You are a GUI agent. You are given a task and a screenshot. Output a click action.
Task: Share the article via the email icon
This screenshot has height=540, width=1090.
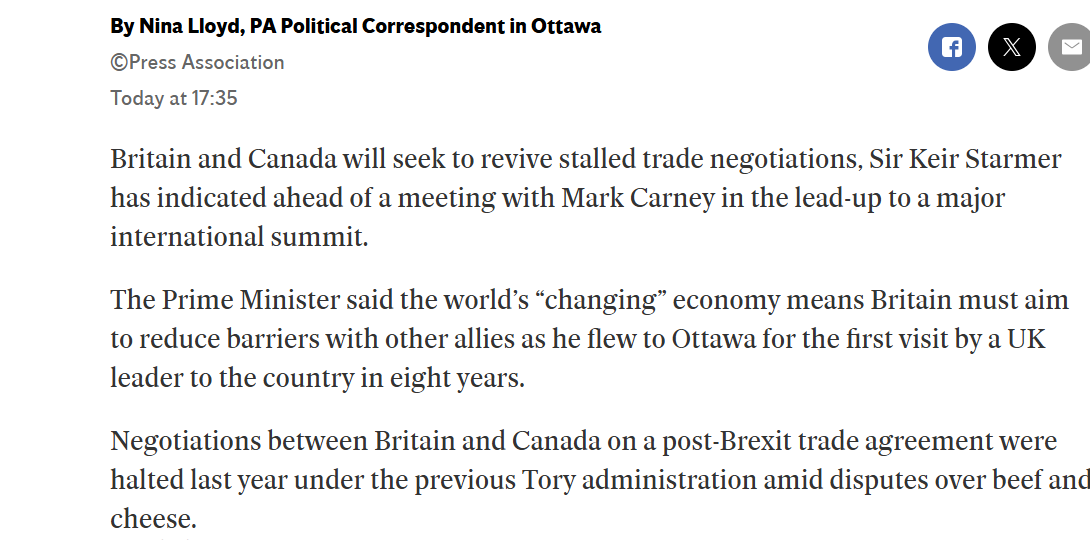coord(1069,47)
